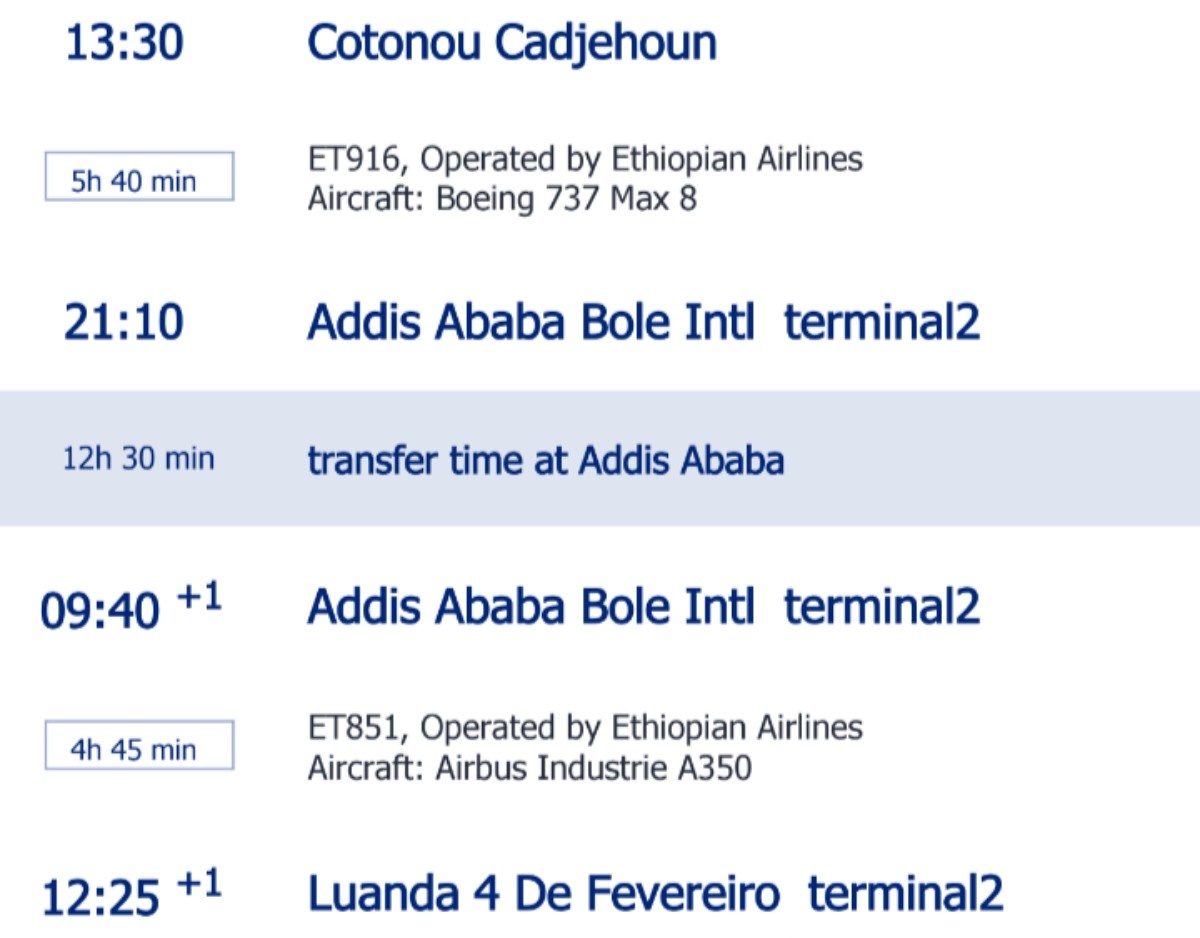Image resolution: width=1200 pixels, height=938 pixels.
Task: Click the 21:10 arrival time
Action: (124, 323)
